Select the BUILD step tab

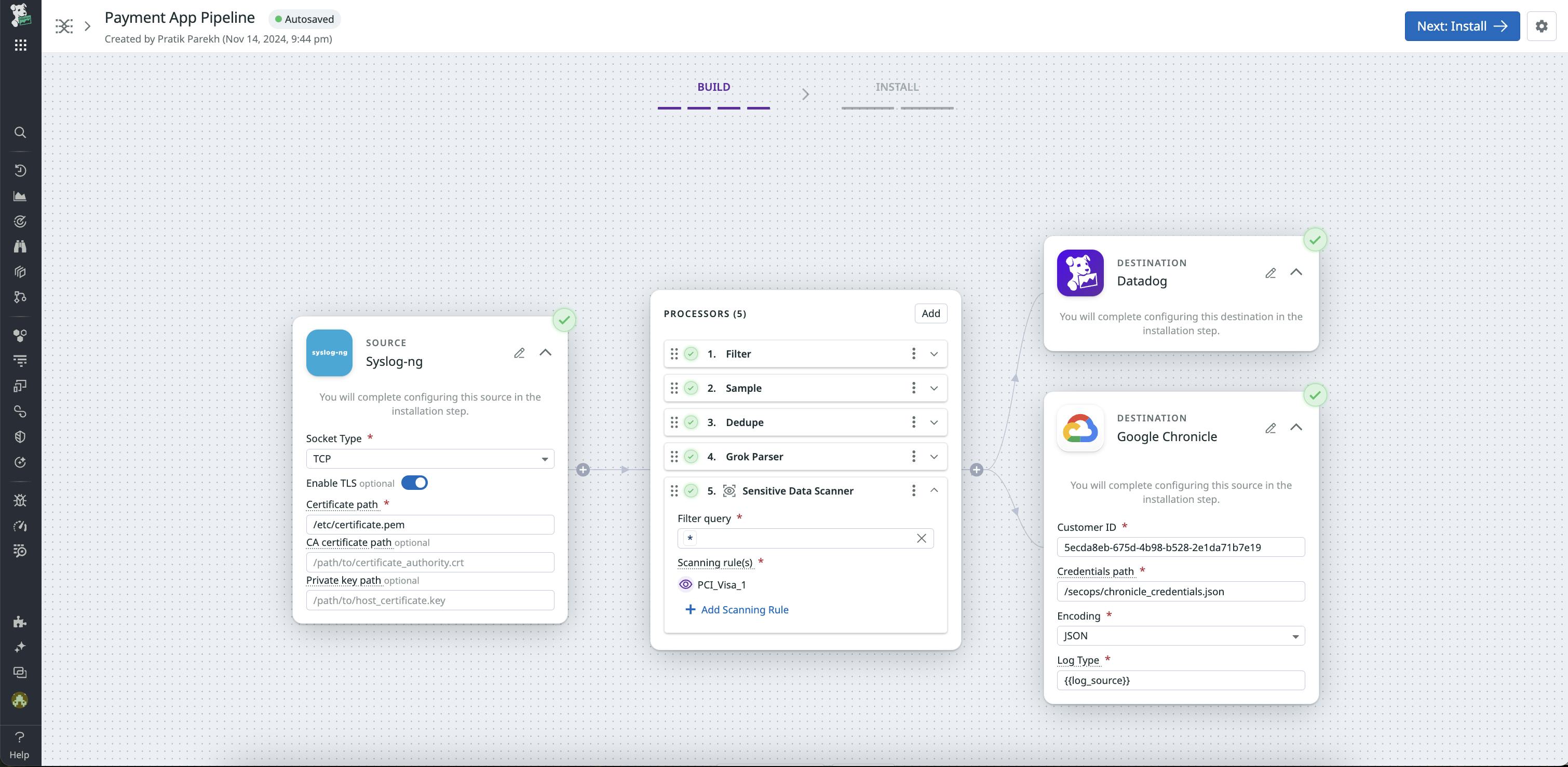click(713, 87)
